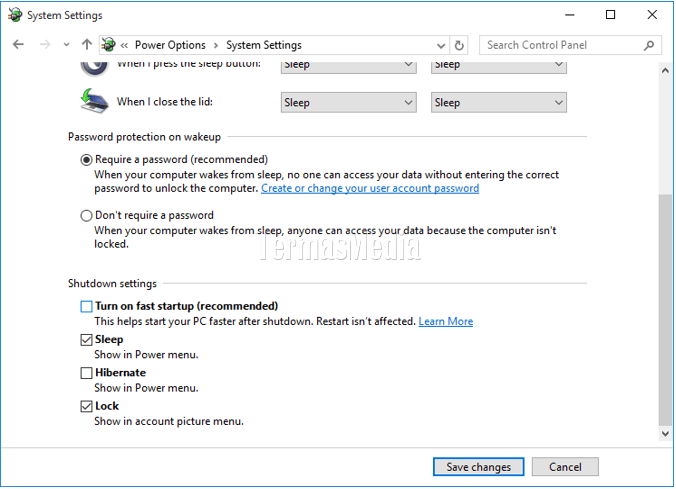Click the System Settings title bar icon
This screenshot has width=676, height=489.
point(15,15)
